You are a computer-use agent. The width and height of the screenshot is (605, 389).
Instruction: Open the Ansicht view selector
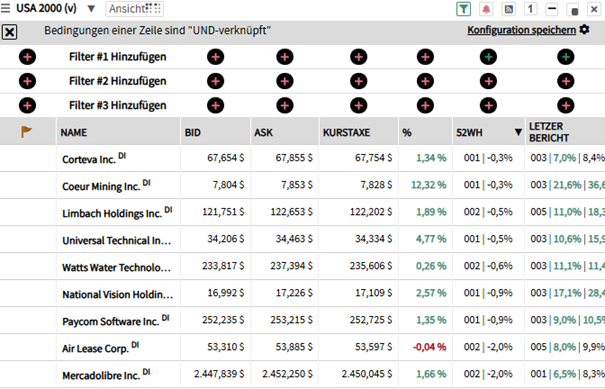coord(134,9)
